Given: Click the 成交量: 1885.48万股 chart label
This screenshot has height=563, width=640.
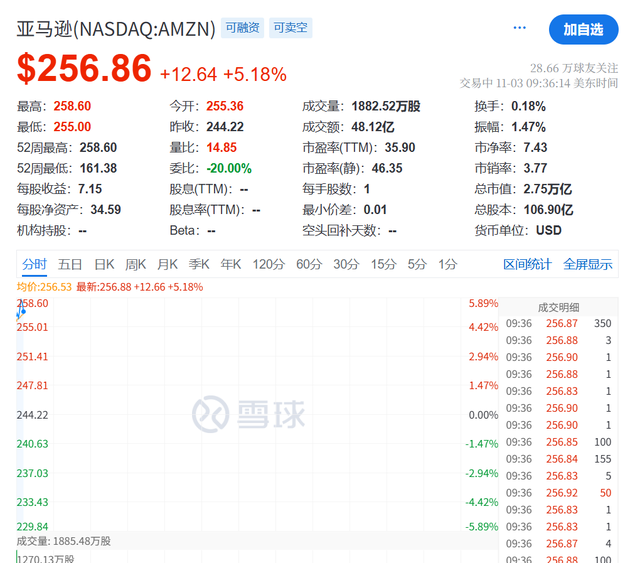Looking at the screenshot, I should tap(64, 541).
